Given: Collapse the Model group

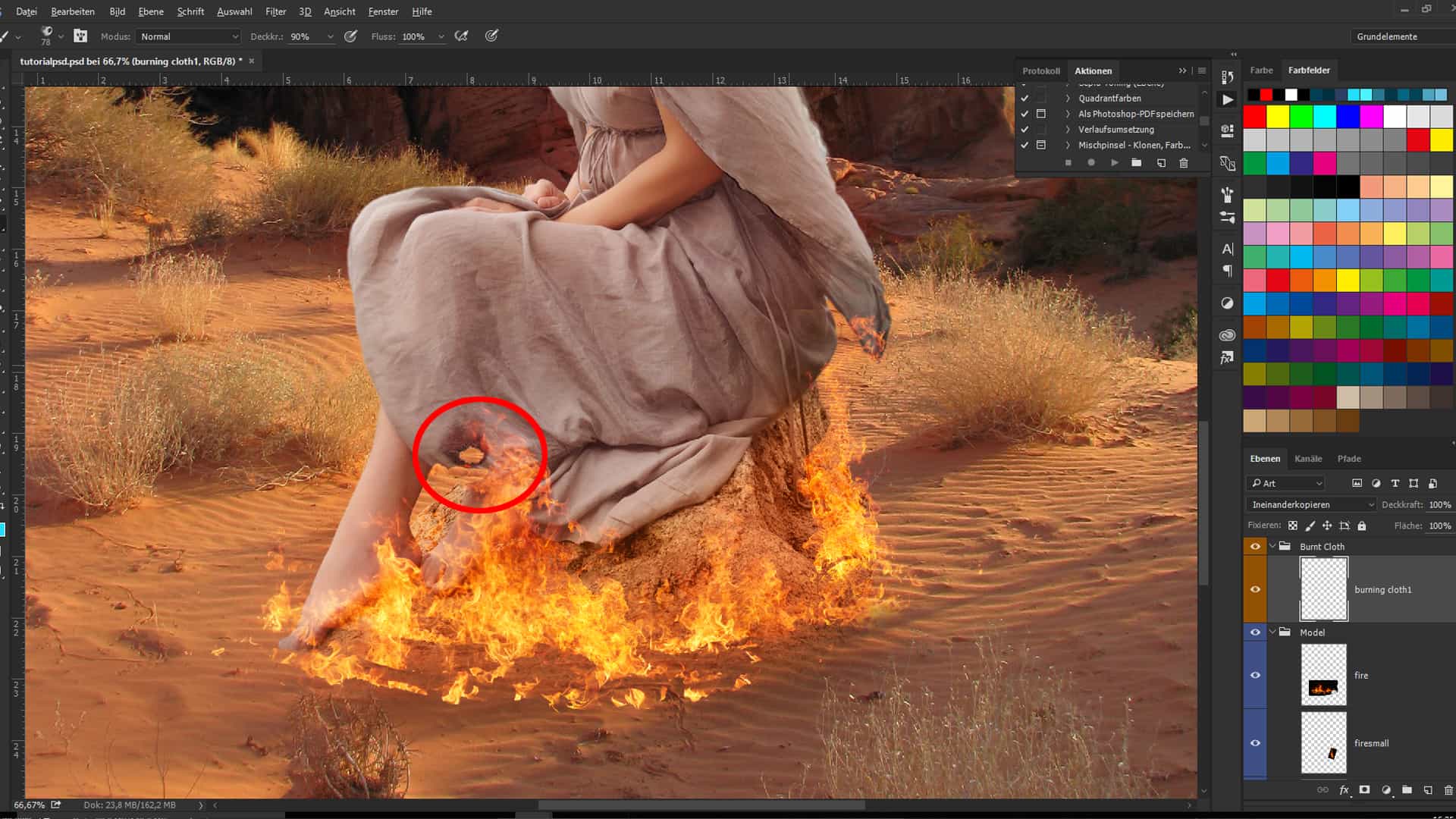Looking at the screenshot, I should (x=1272, y=632).
